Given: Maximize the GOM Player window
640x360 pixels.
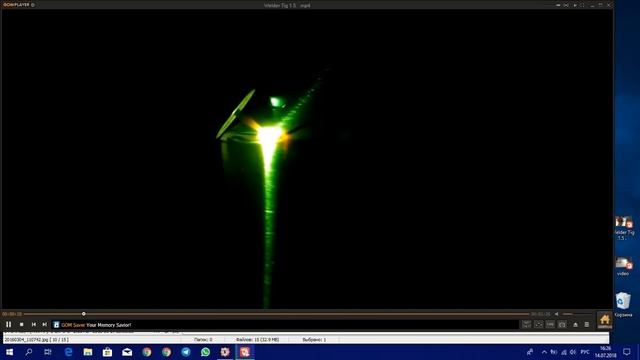Looking at the screenshot, I should tap(600, 5).
